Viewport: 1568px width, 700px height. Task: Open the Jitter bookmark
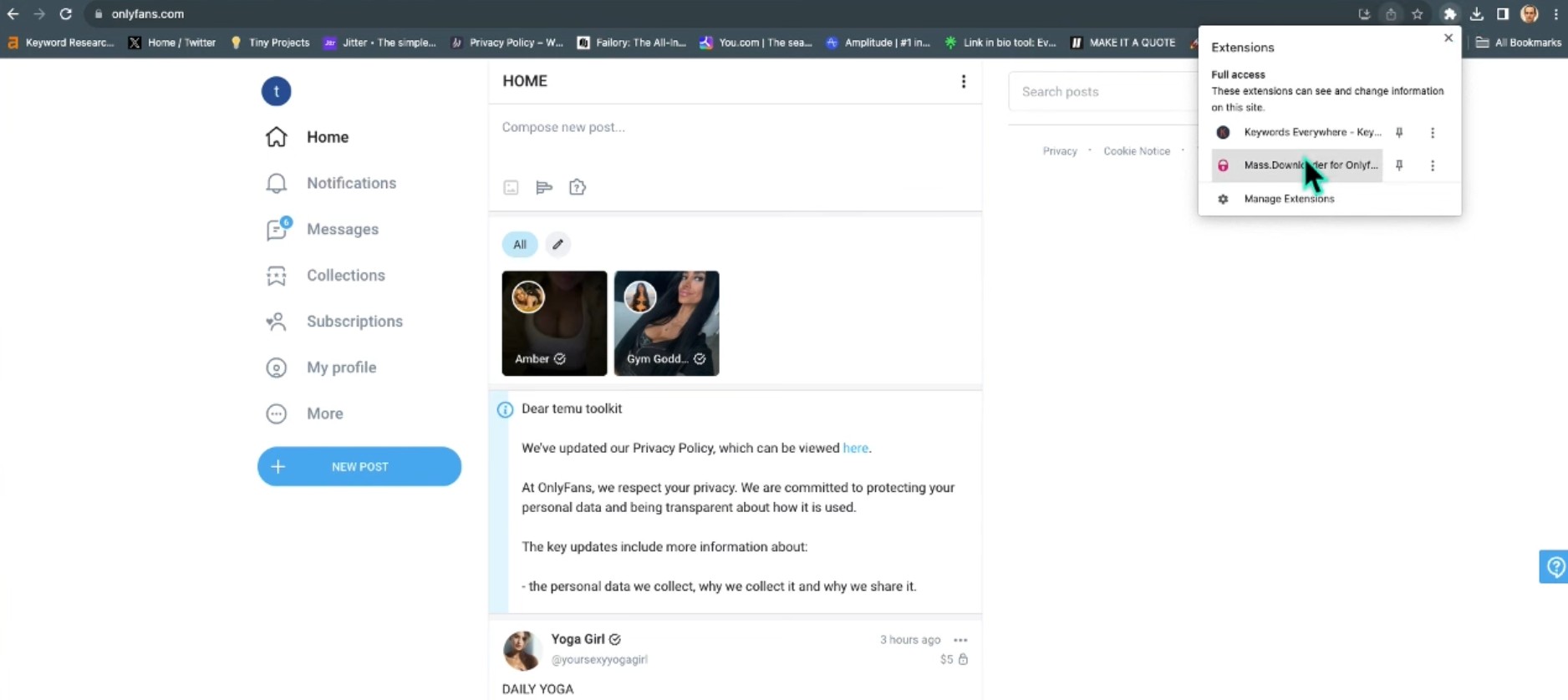[x=379, y=43]
